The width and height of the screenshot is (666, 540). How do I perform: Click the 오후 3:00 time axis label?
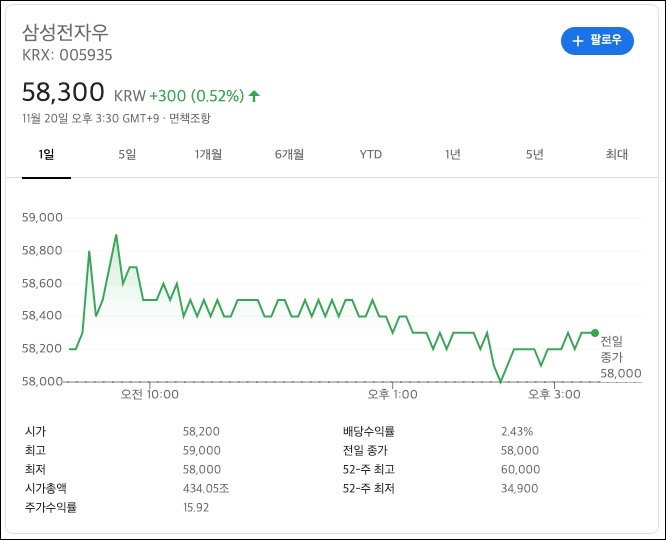pos(554,394)
